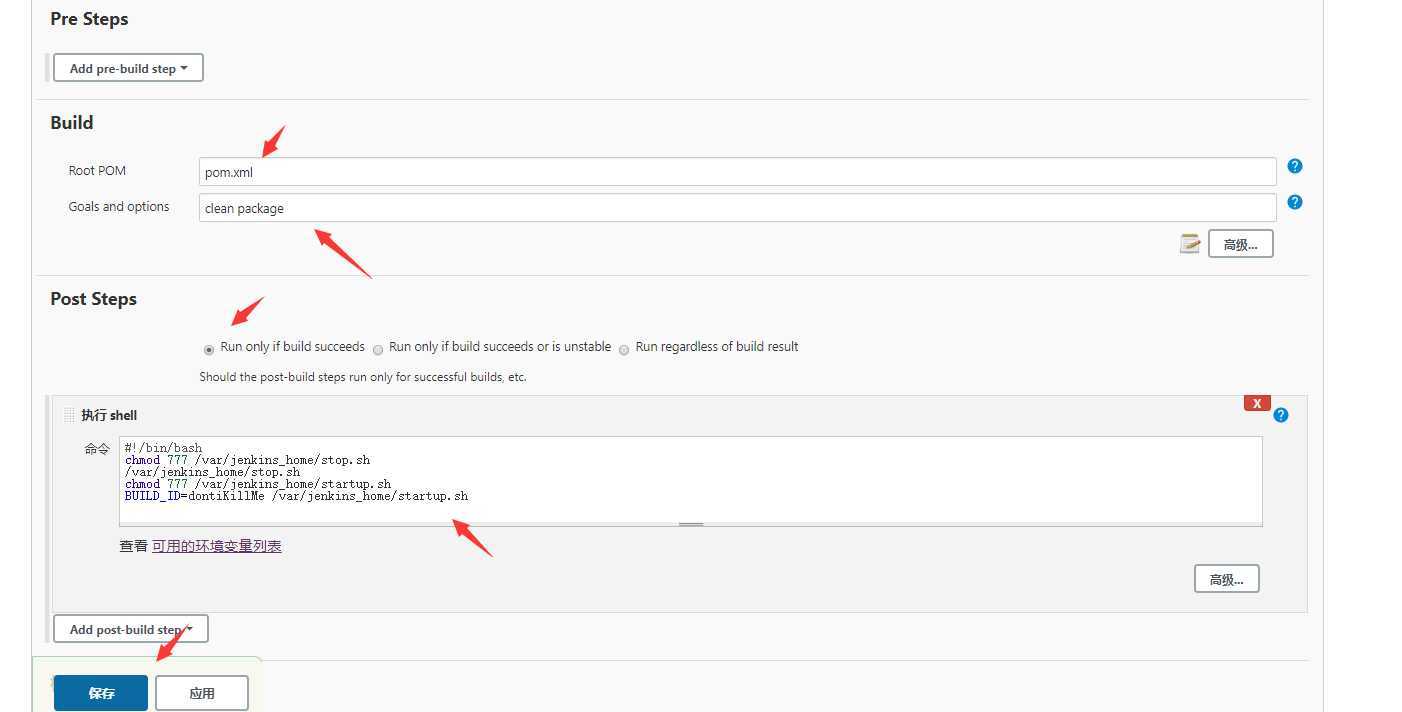Select Run only if build succeeds or is unstable
This screenshot has width=1402, height=712.
tap(378, 349)
